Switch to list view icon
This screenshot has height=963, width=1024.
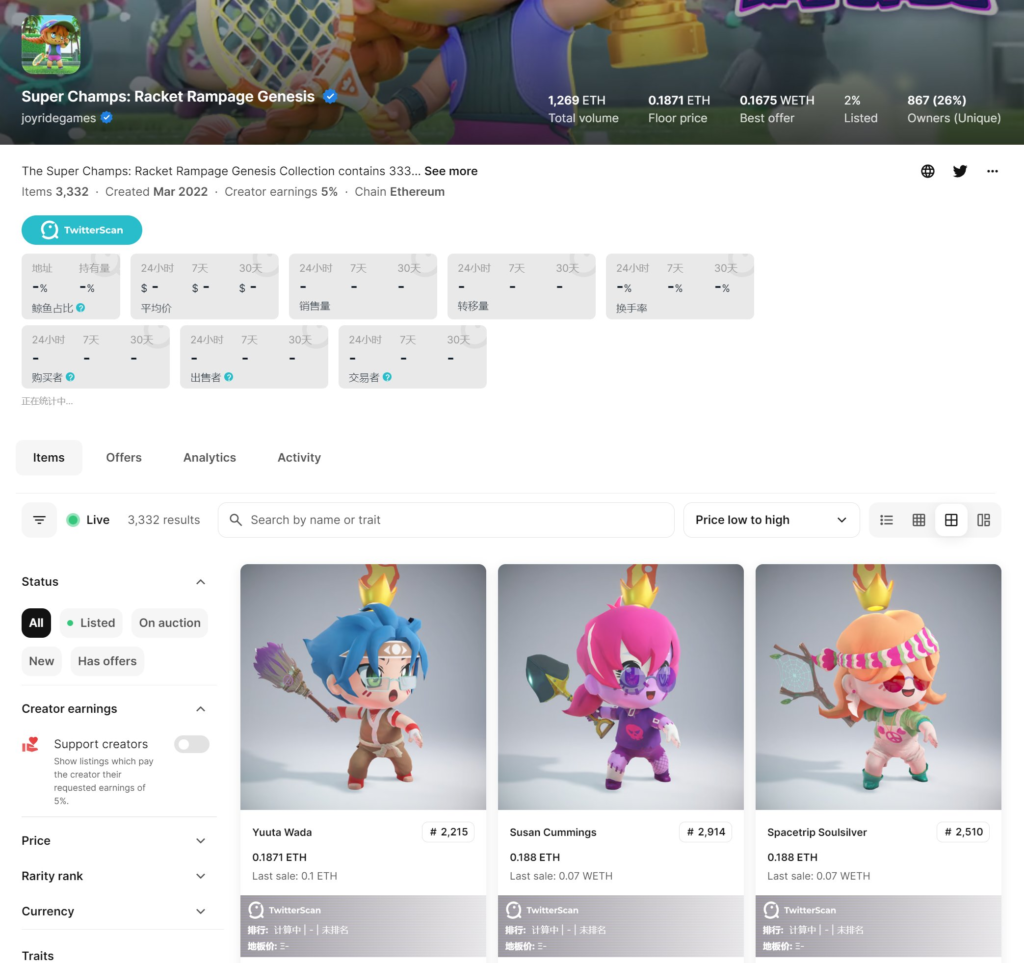tap(886, 520)
